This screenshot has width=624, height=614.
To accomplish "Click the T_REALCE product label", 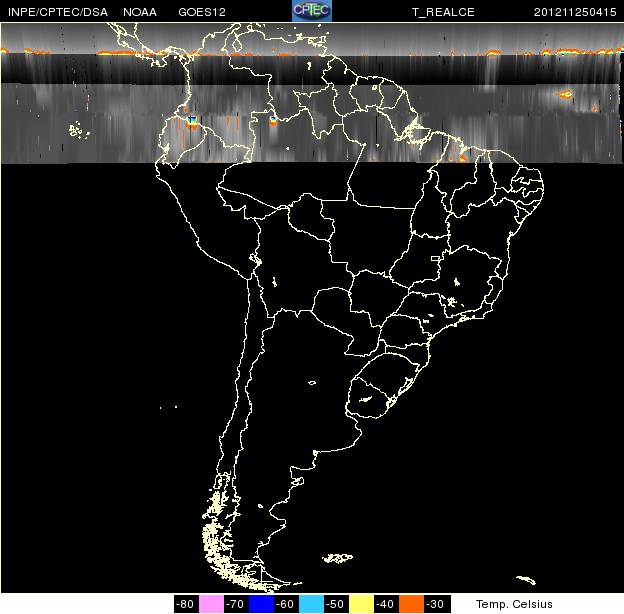I will 443,12.
